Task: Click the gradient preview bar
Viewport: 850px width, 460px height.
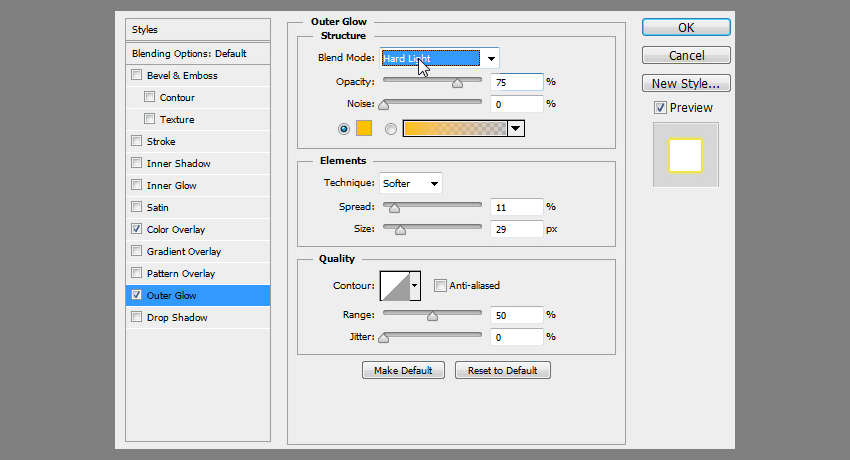Action: (x=455, y=128)
